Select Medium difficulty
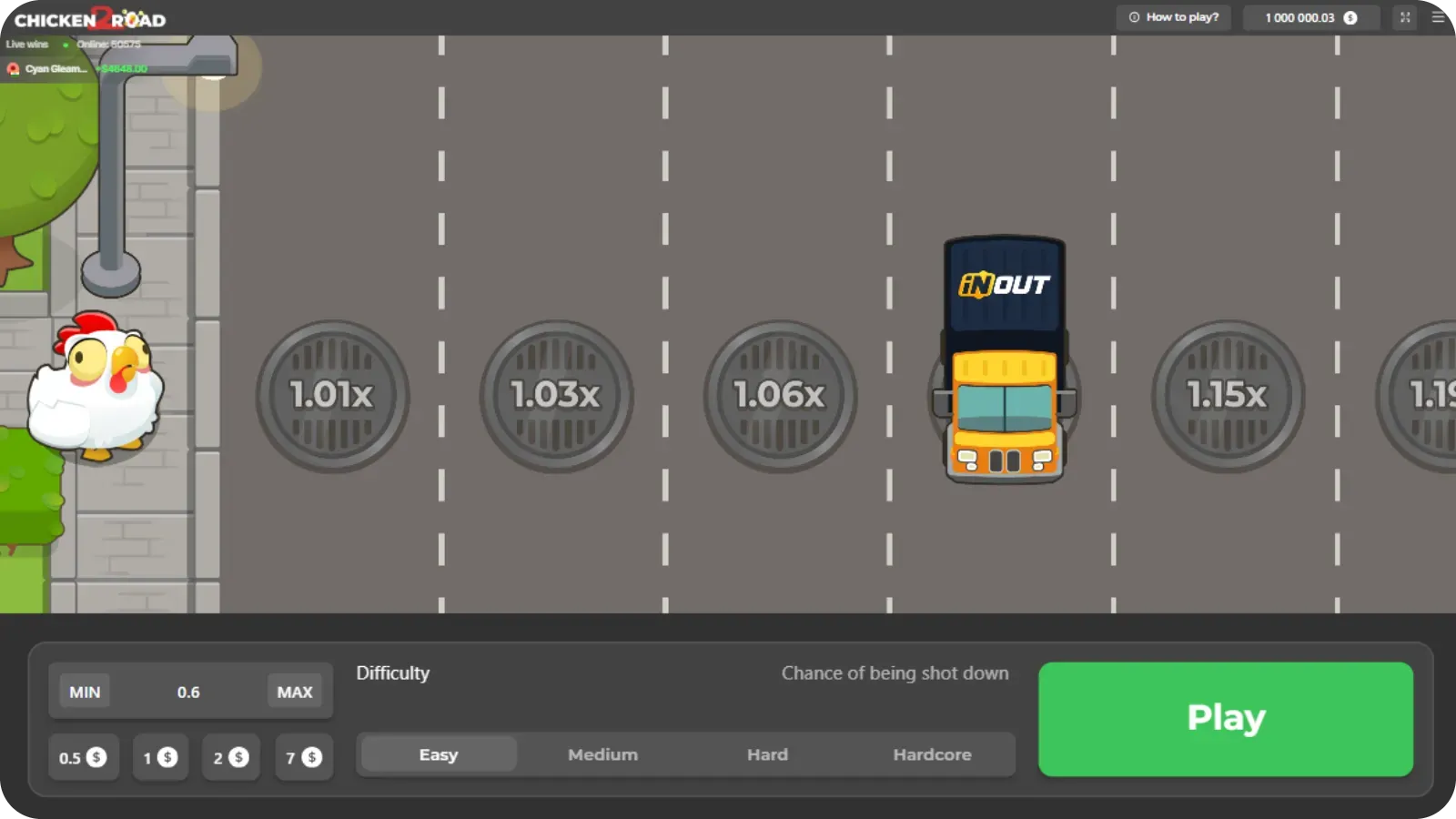 coord(603,754)
